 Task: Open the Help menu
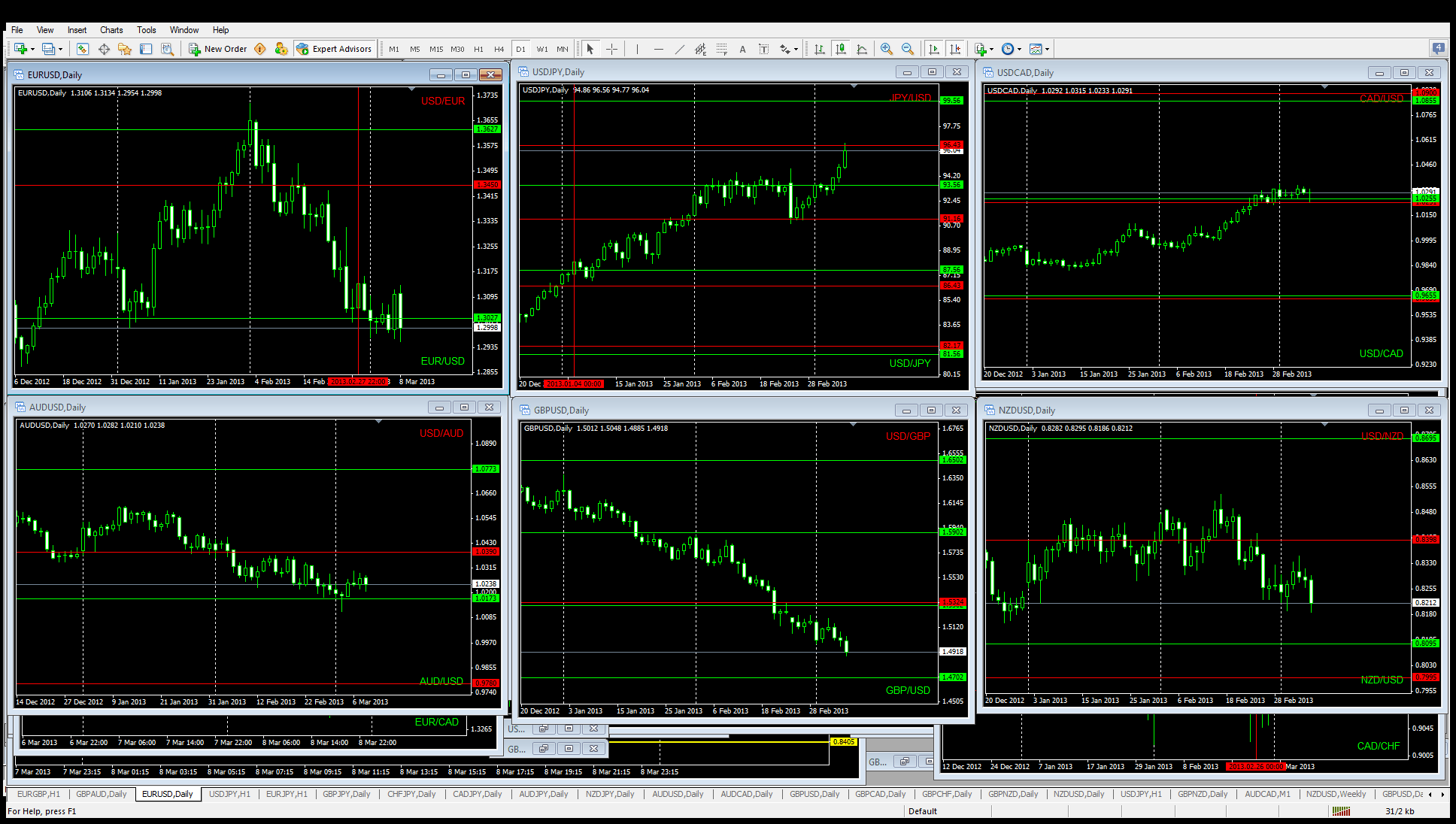click(220, 30)
